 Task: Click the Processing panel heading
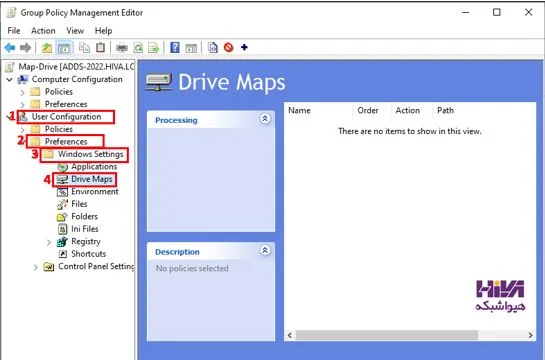[x=176, y=120]
